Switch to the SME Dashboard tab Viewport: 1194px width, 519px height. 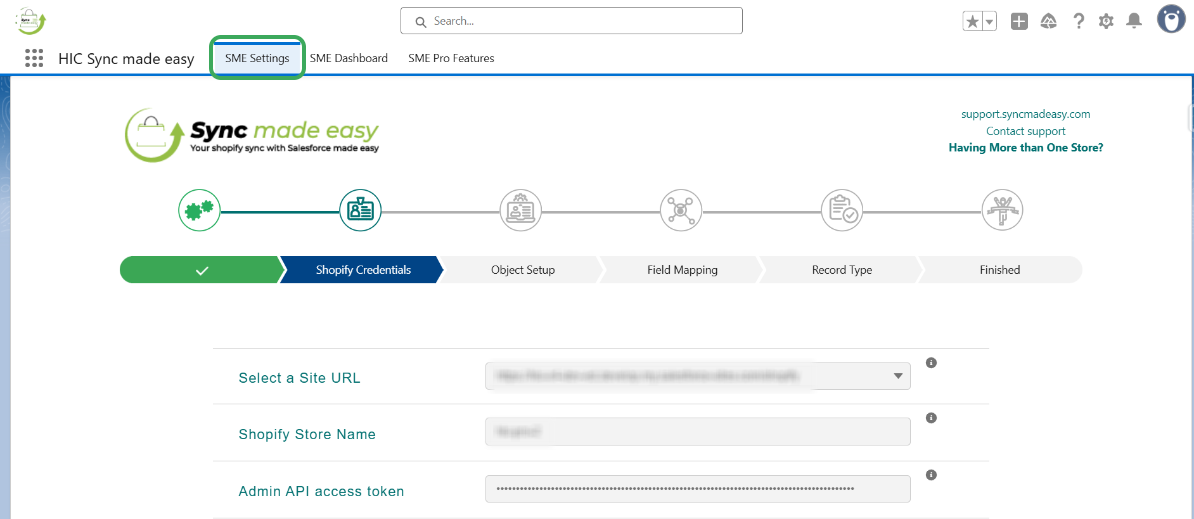tap(349, 58)
